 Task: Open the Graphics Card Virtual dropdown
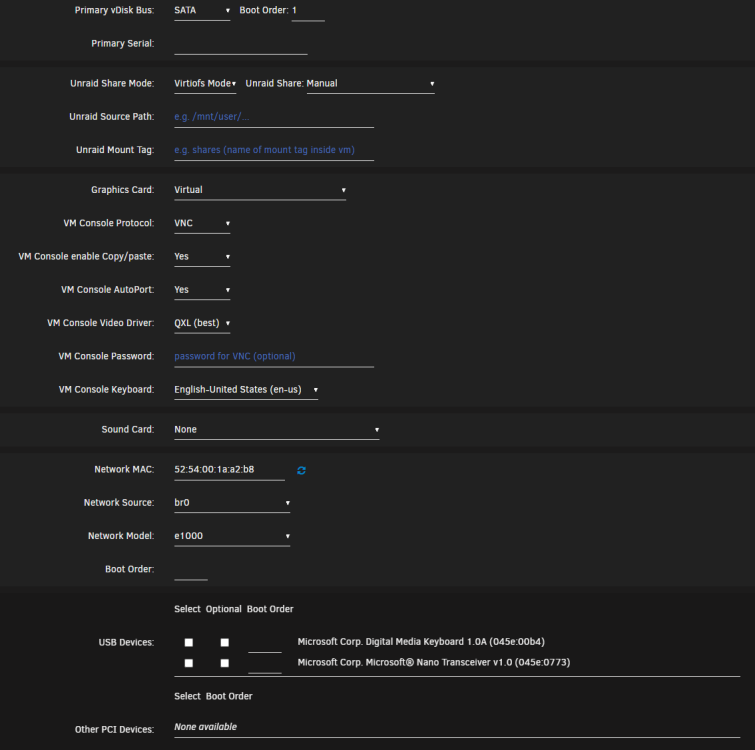click(x=260, y=190)
